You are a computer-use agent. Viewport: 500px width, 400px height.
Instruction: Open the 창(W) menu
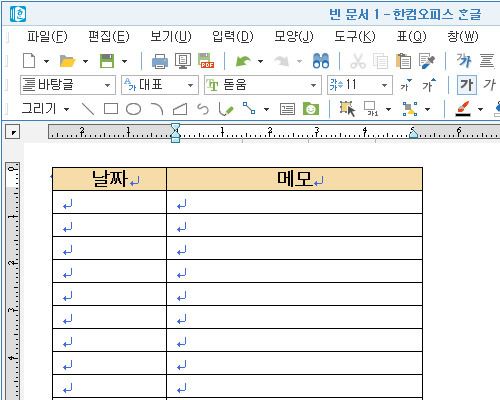coord(463,36)
